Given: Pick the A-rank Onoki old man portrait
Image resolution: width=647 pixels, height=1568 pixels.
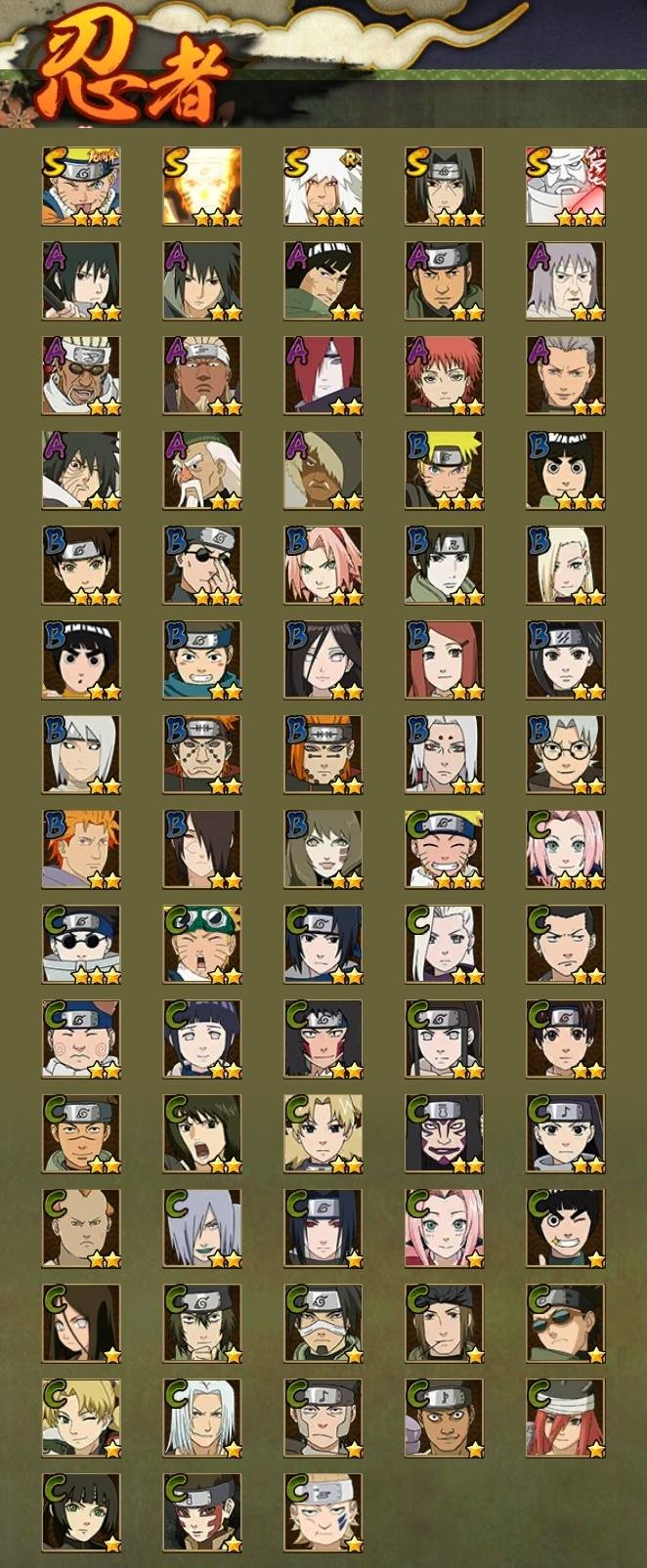Looking at the screenshot, I should point(202,471).
